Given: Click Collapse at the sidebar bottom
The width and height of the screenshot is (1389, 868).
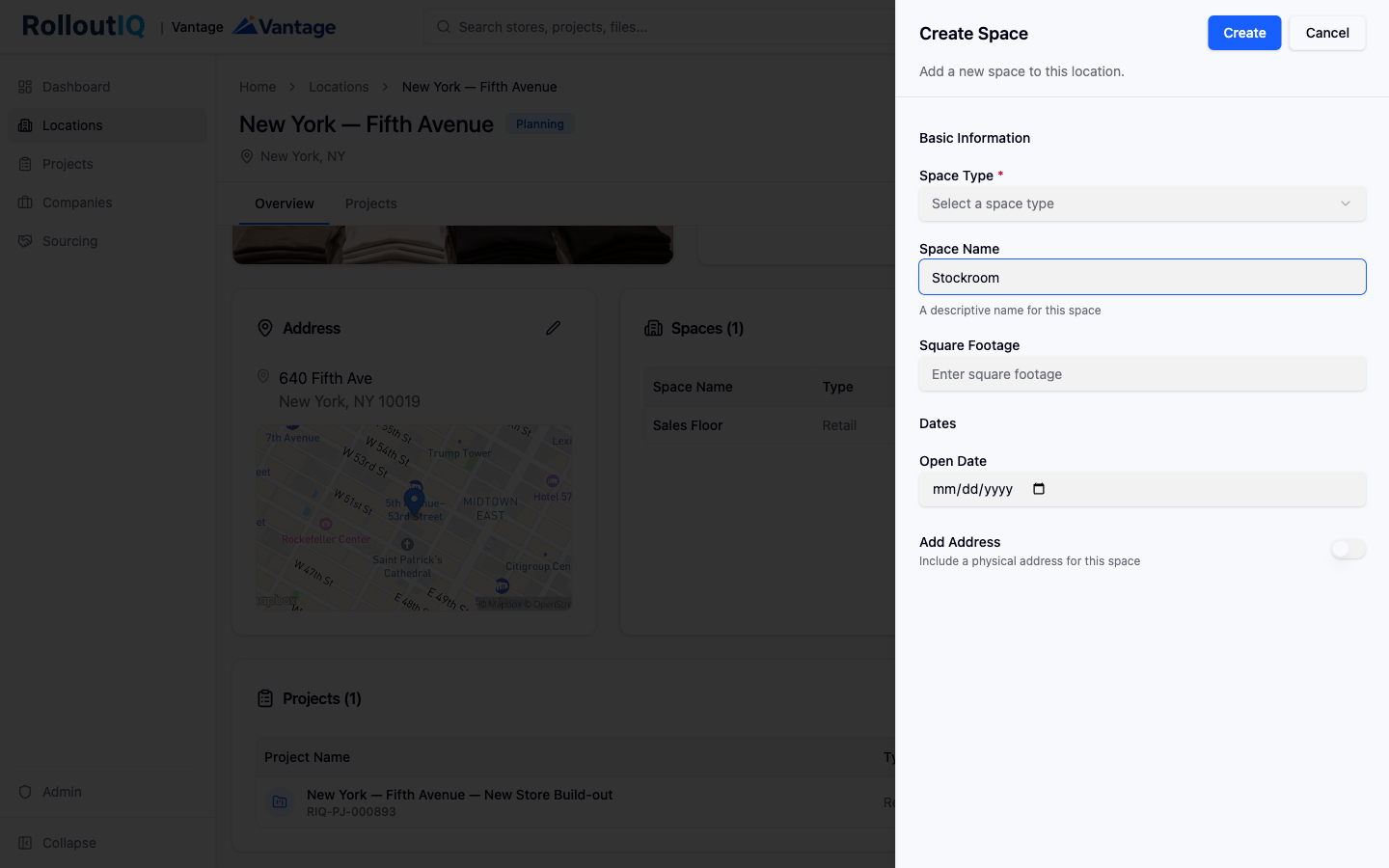Looking at the screenshot, I should click(107, 843).
